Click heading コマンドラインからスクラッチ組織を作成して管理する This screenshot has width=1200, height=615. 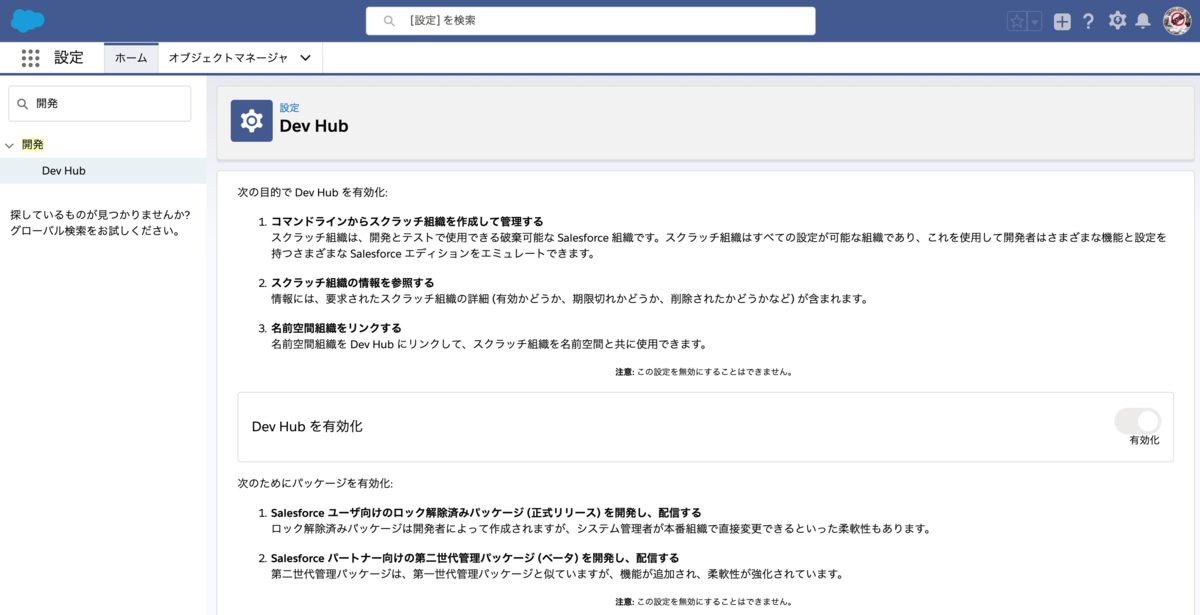point(407,222)
